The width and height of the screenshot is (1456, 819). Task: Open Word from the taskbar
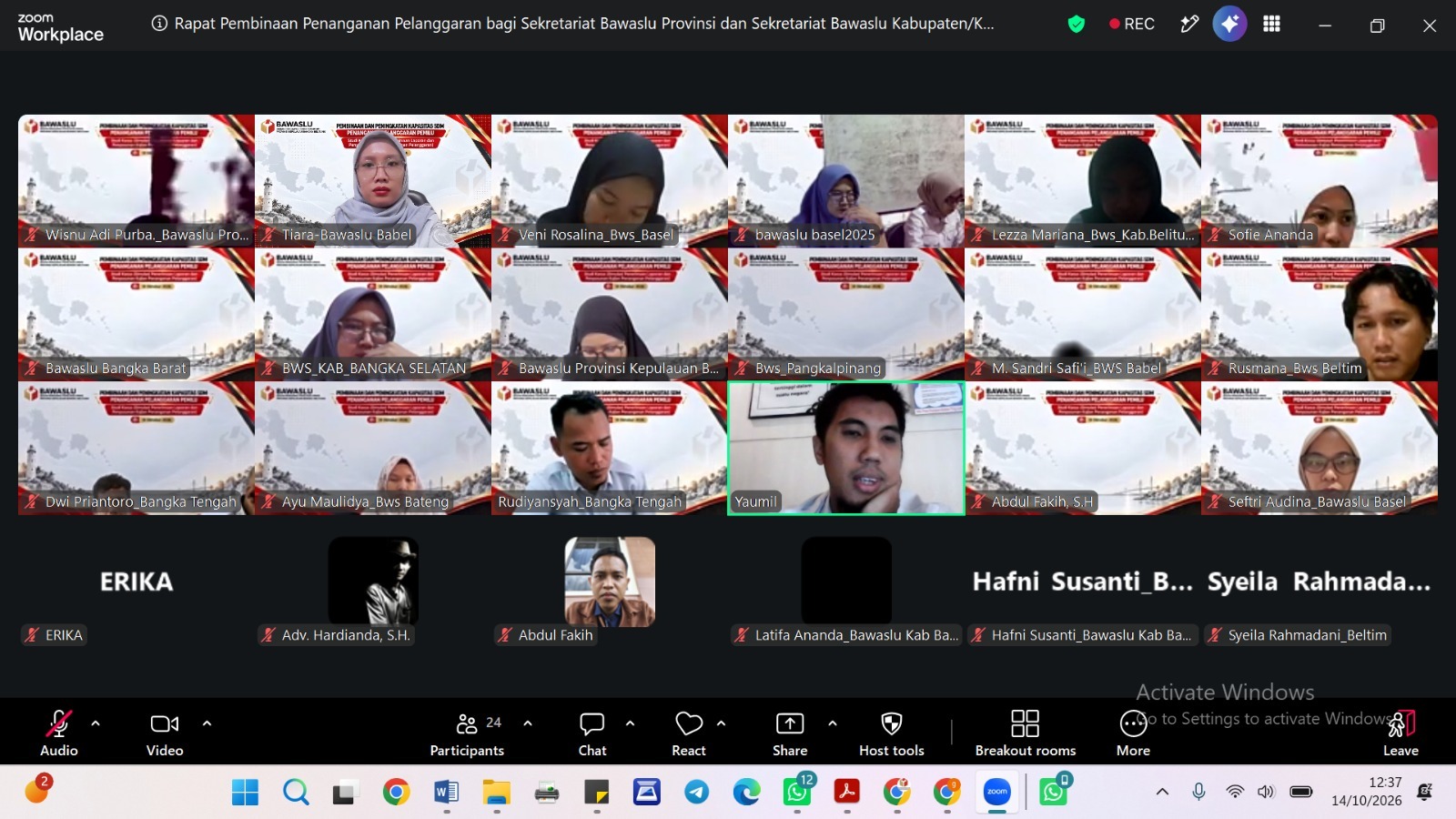pyautogui.click(x=446, y=793)
